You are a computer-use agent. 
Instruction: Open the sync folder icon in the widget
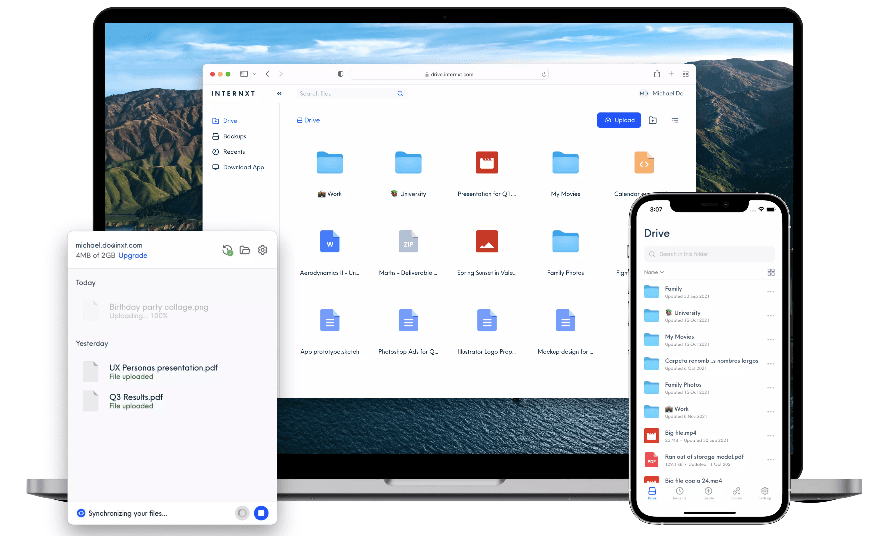245,250
